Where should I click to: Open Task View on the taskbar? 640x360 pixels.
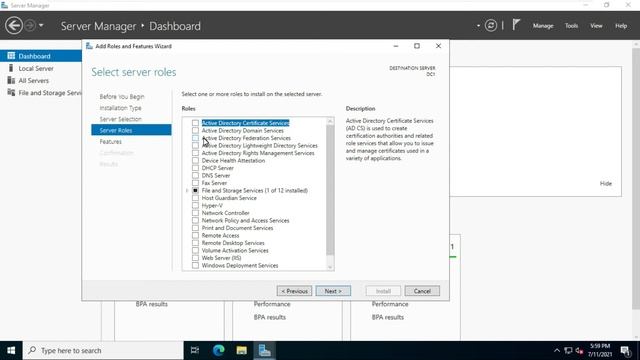[195, 351]
